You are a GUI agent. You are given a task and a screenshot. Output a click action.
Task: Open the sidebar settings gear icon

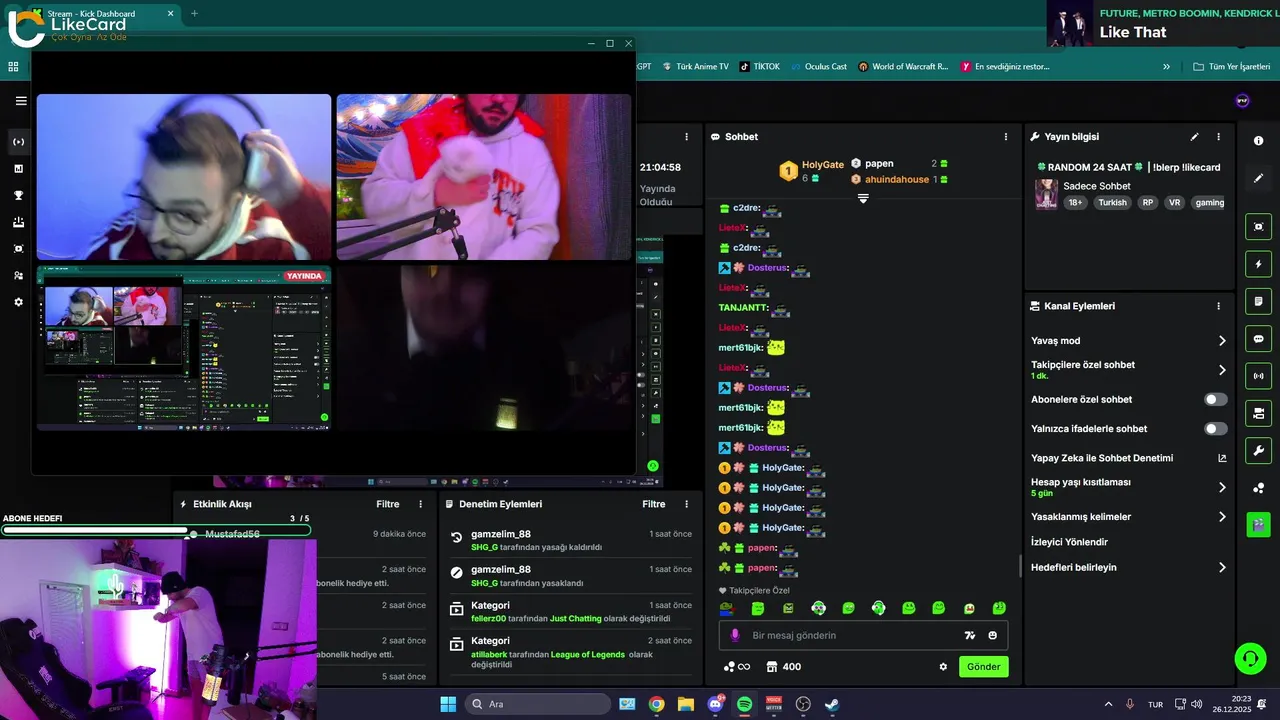click(18, 302)
